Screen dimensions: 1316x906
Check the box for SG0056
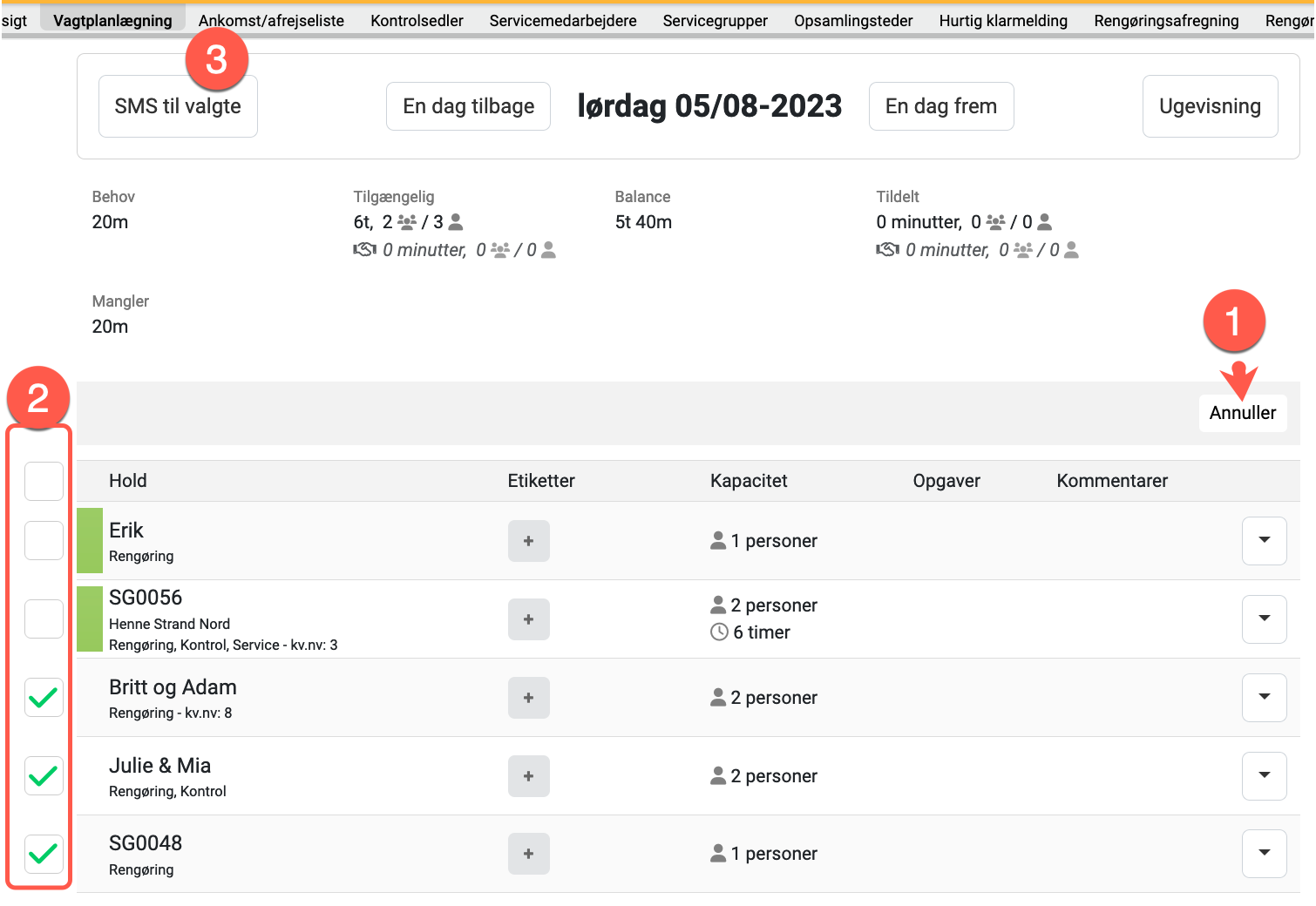44,619
